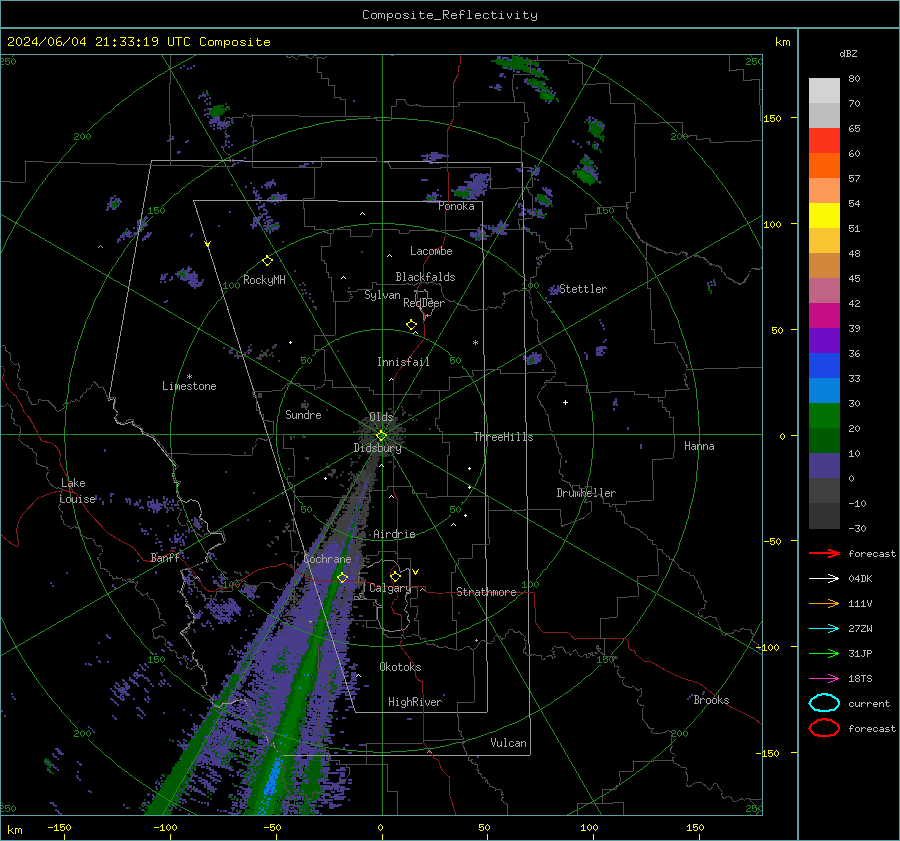Click the ThreeHills map label
The height and width of the screenshot is (841, 900).
coord(503,437)
